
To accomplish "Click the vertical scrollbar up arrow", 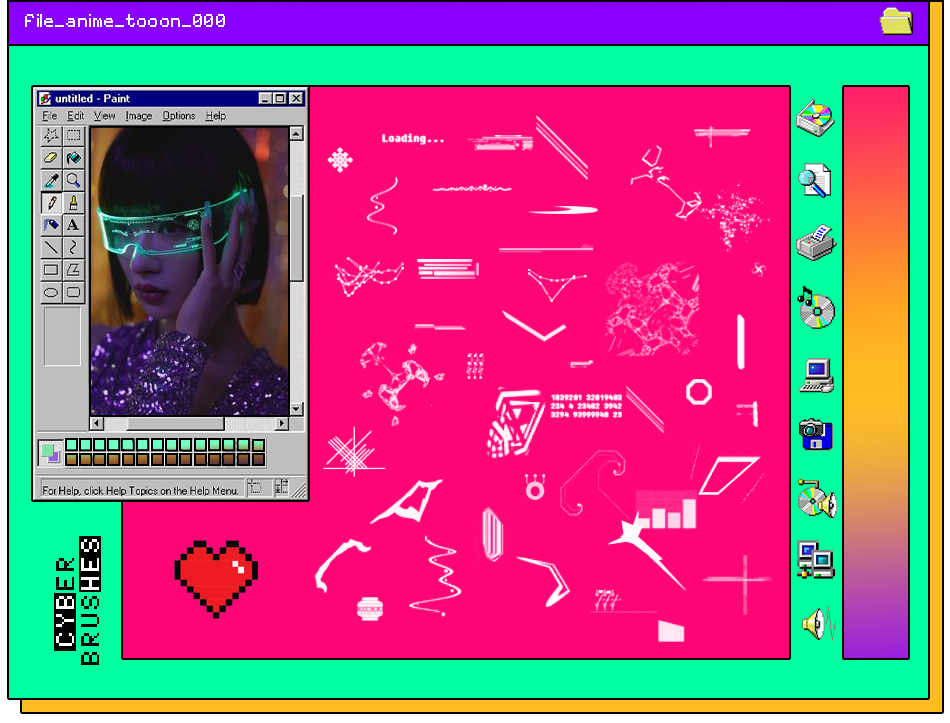I will [296, 134].
